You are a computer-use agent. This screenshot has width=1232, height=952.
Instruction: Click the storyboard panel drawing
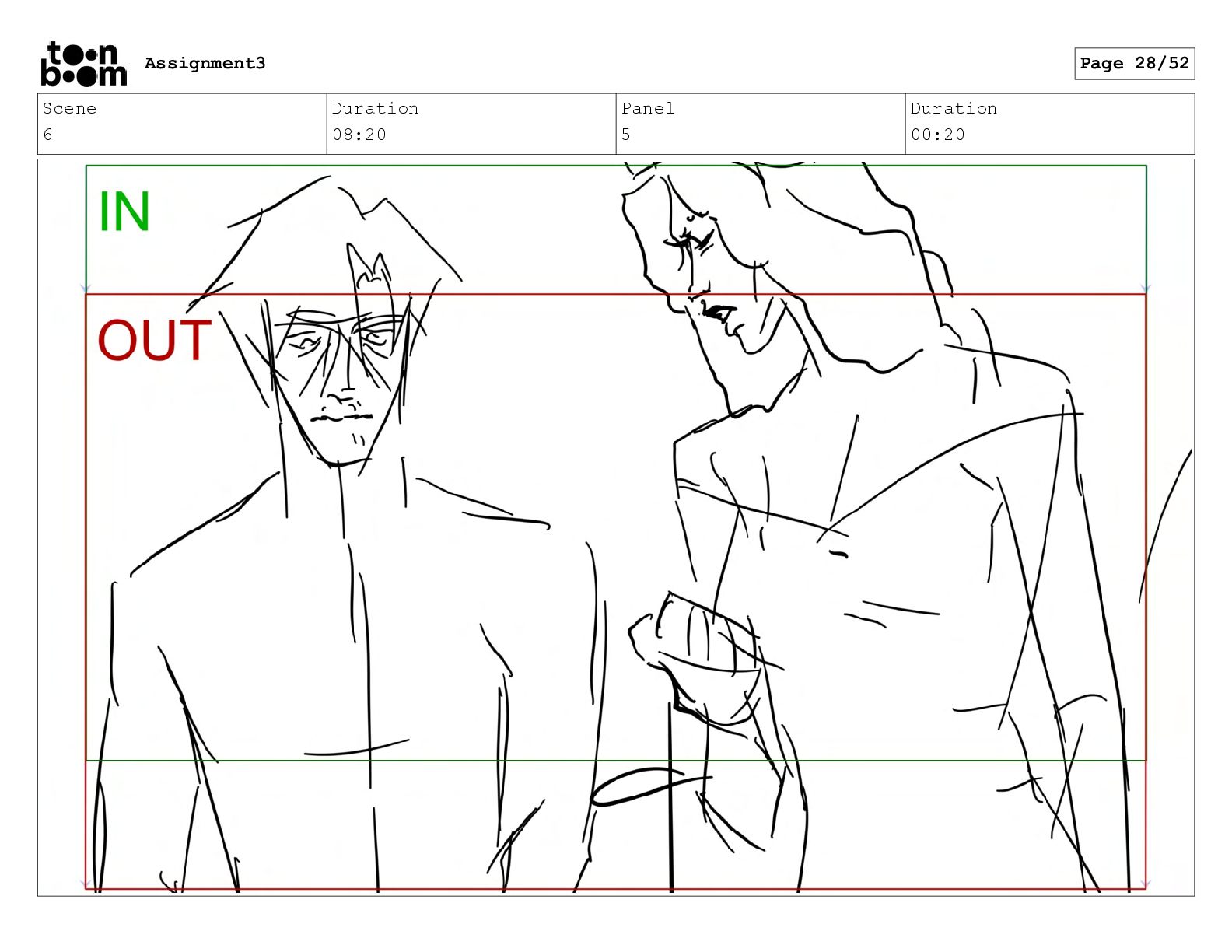[x=616, y=528]
